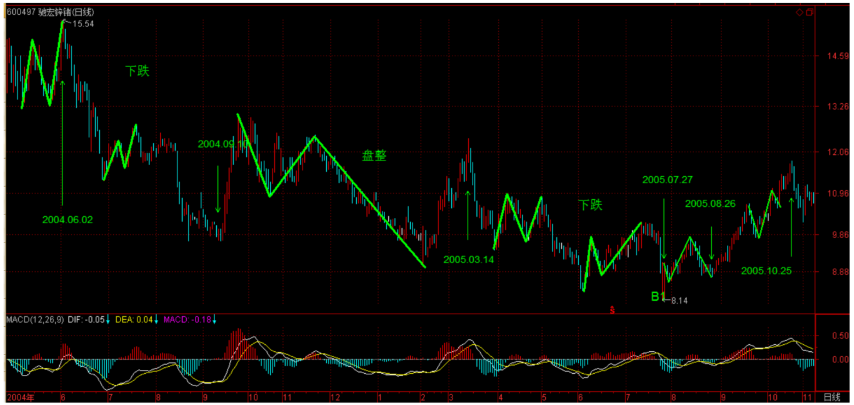Click the 盘整 consolidation annotation text
Viewport: 854px width, 405px height.
374,156
